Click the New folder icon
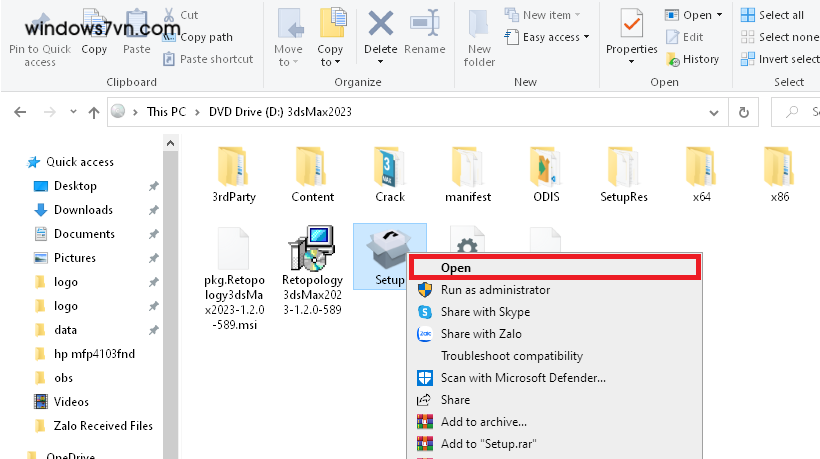 tap(479, 38)
